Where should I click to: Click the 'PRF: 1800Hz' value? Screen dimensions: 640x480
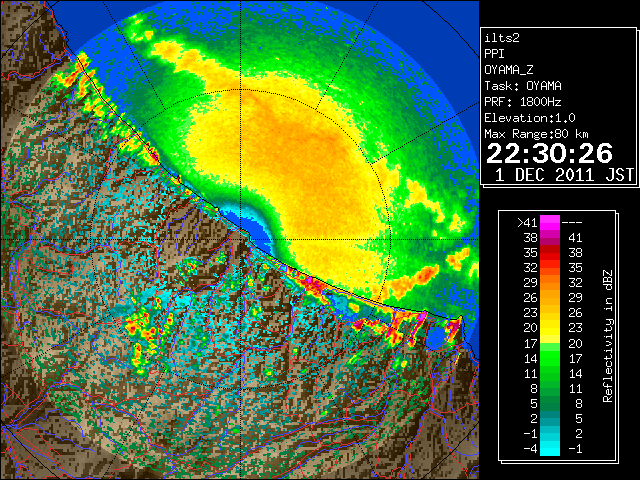[523, 102]
